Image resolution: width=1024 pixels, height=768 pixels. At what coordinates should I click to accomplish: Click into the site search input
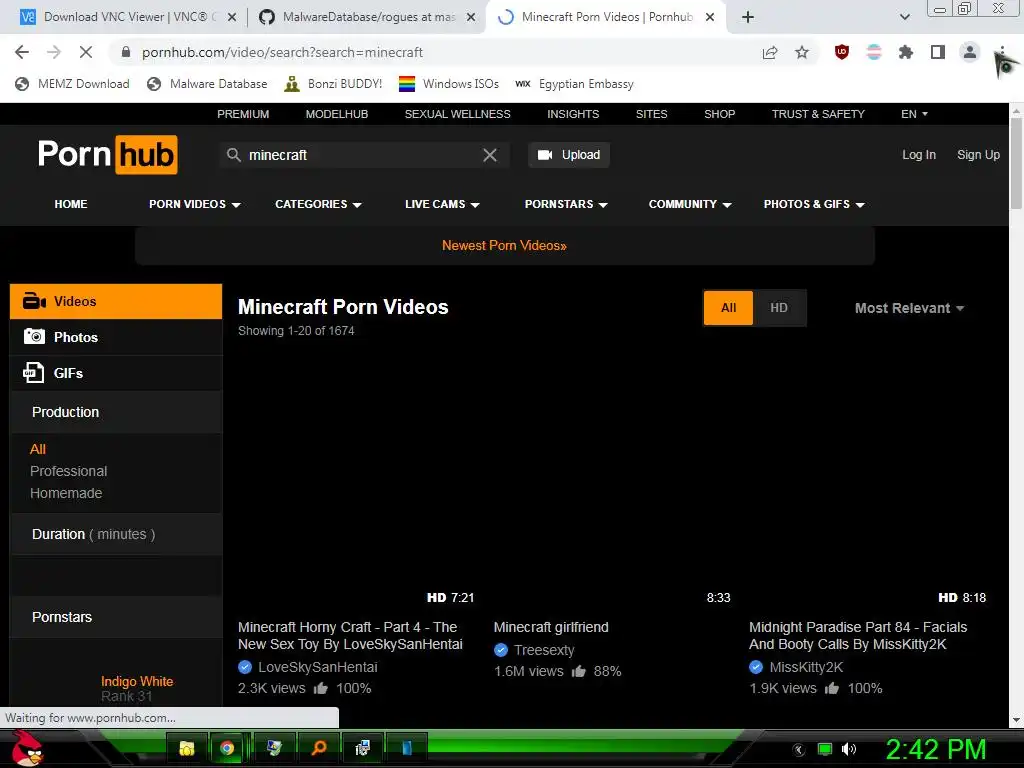(x=362, y=155)
